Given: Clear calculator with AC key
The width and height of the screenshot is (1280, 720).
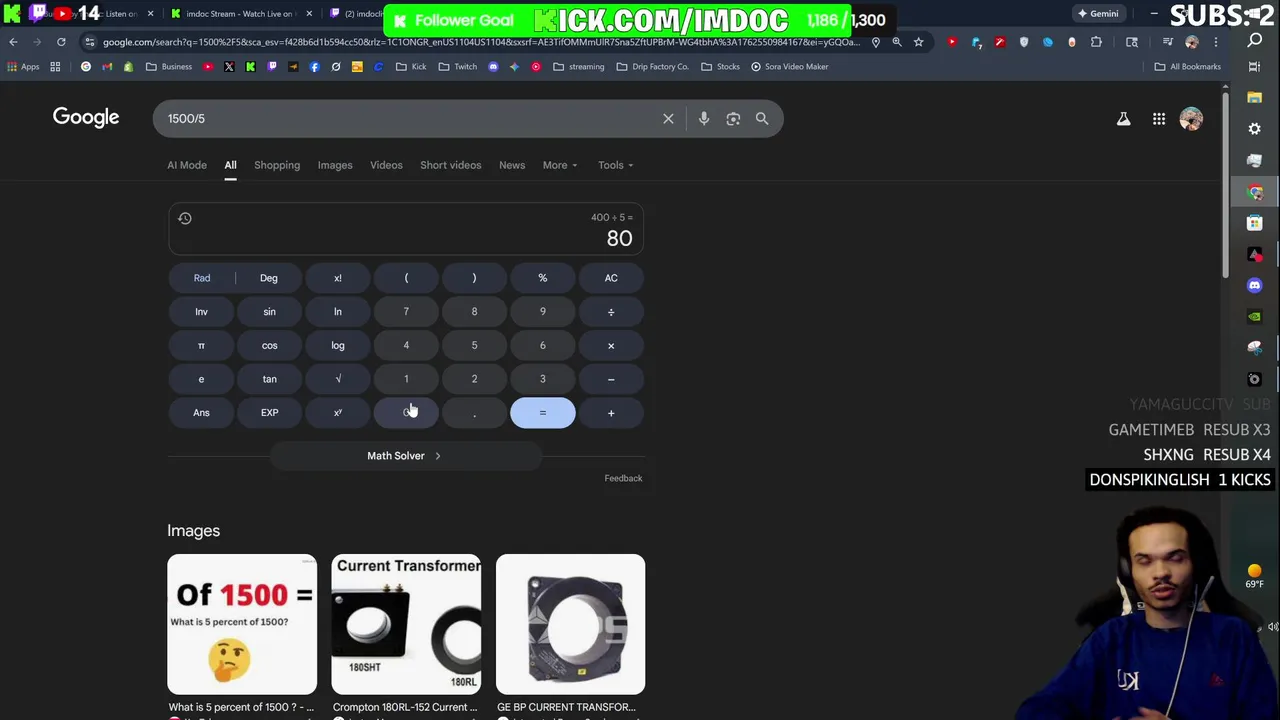Looking at the screenshot, I should pos(611,278).
